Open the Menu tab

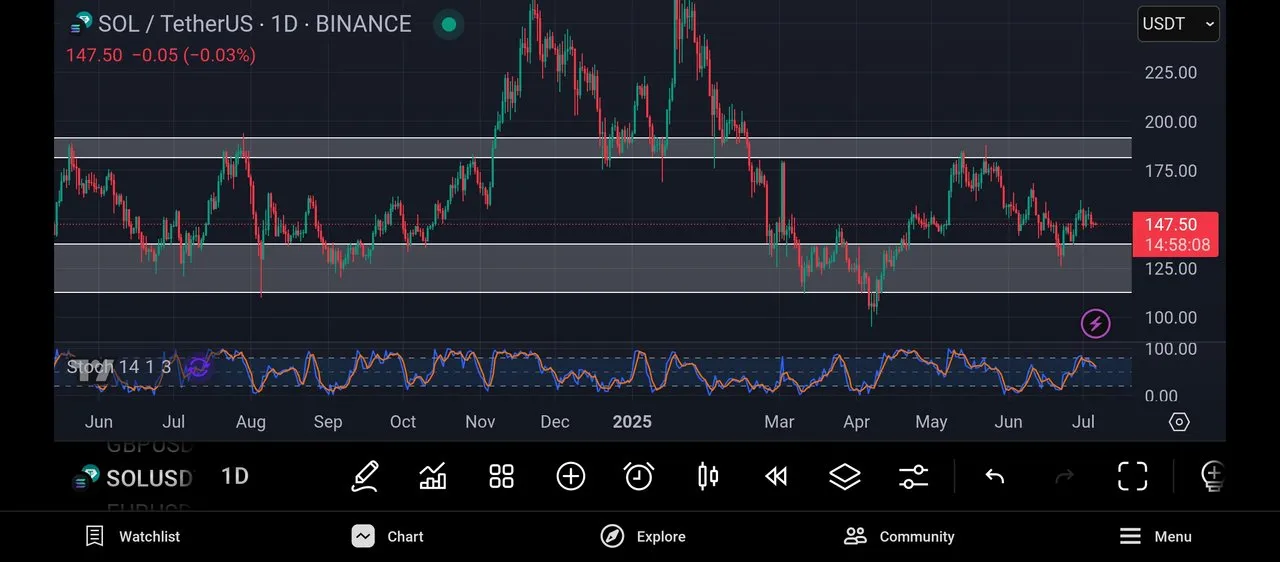pos(1155,536)
